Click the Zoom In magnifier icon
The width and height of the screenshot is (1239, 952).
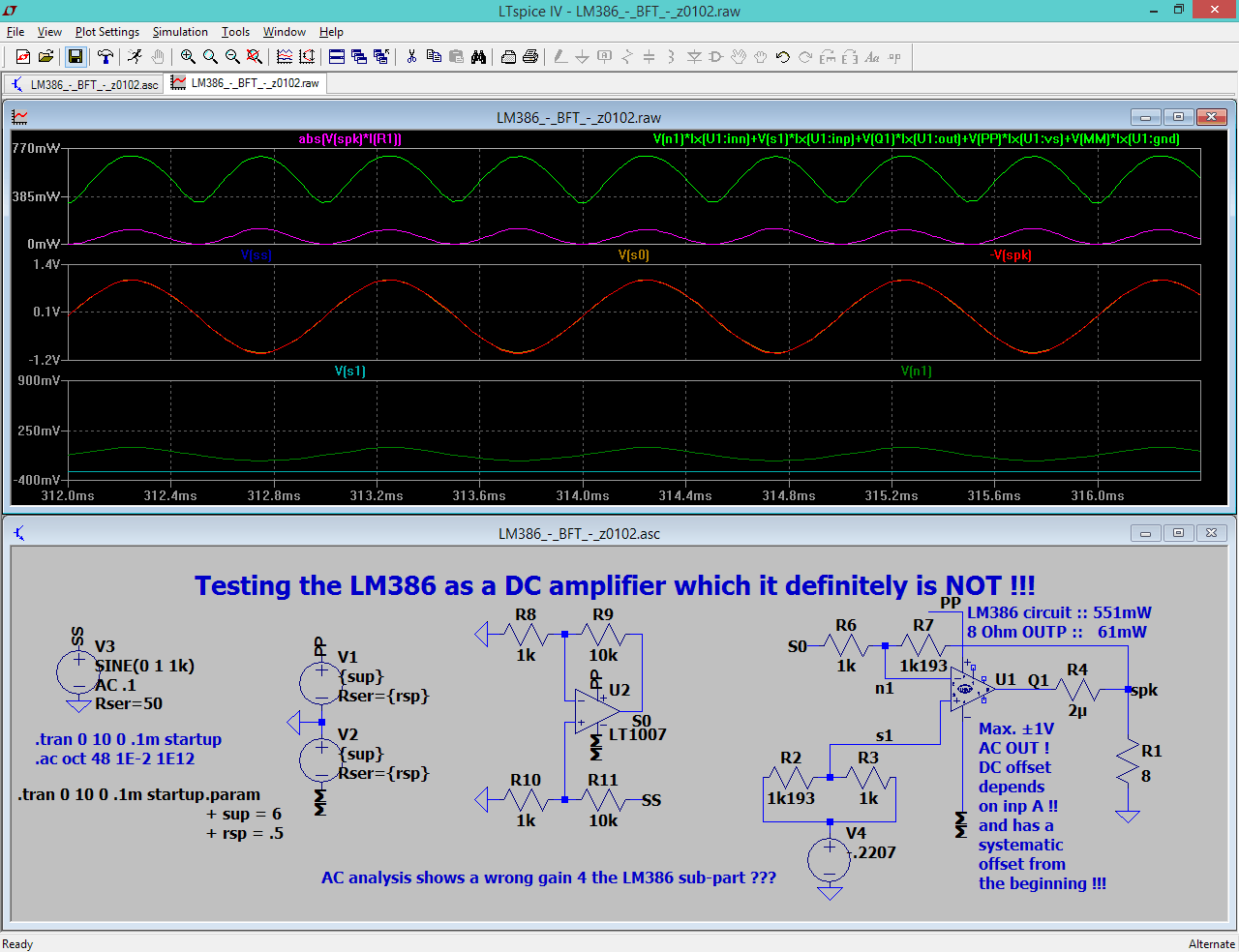(x=188, y=57)
